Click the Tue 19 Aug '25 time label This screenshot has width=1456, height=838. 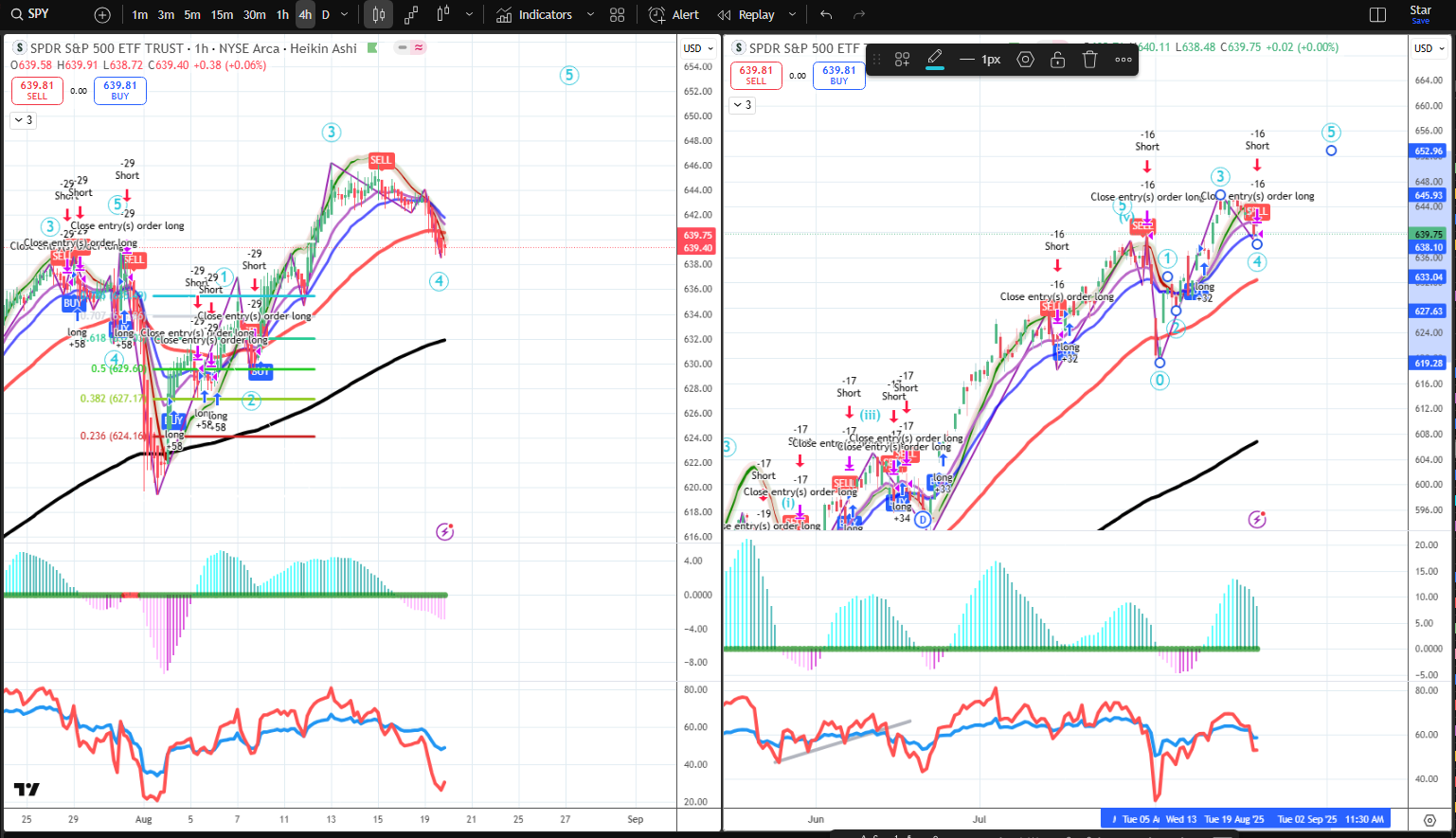1234,820
